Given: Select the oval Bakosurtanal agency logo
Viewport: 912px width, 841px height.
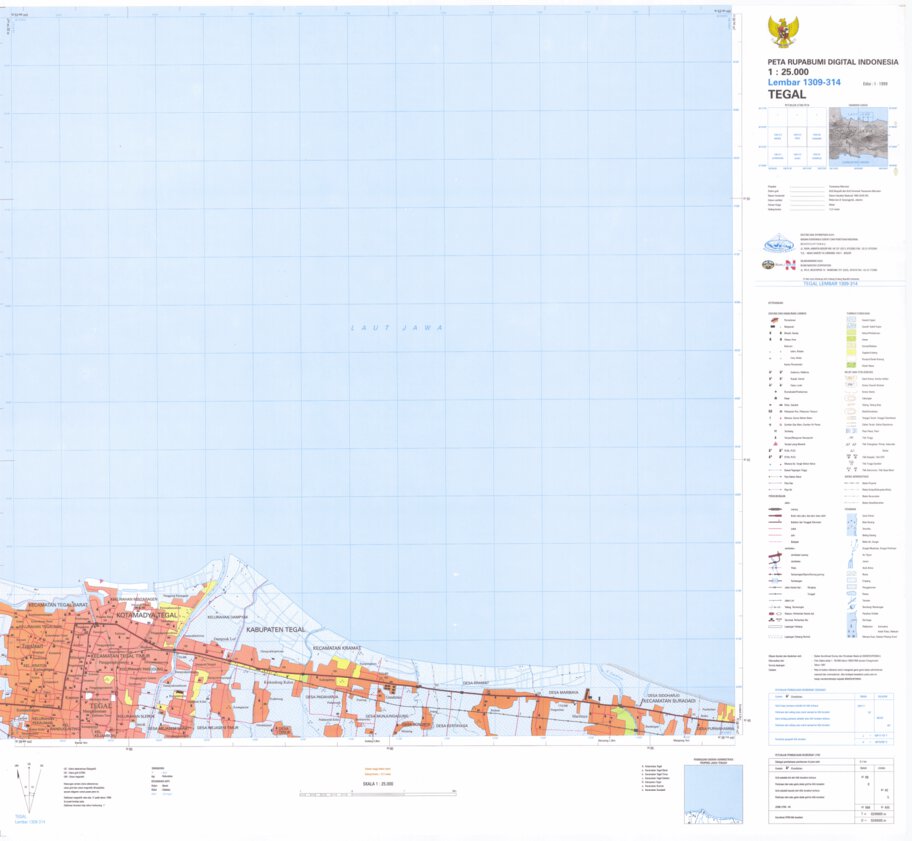Looking at the screenshot, I should coord(777,245).
